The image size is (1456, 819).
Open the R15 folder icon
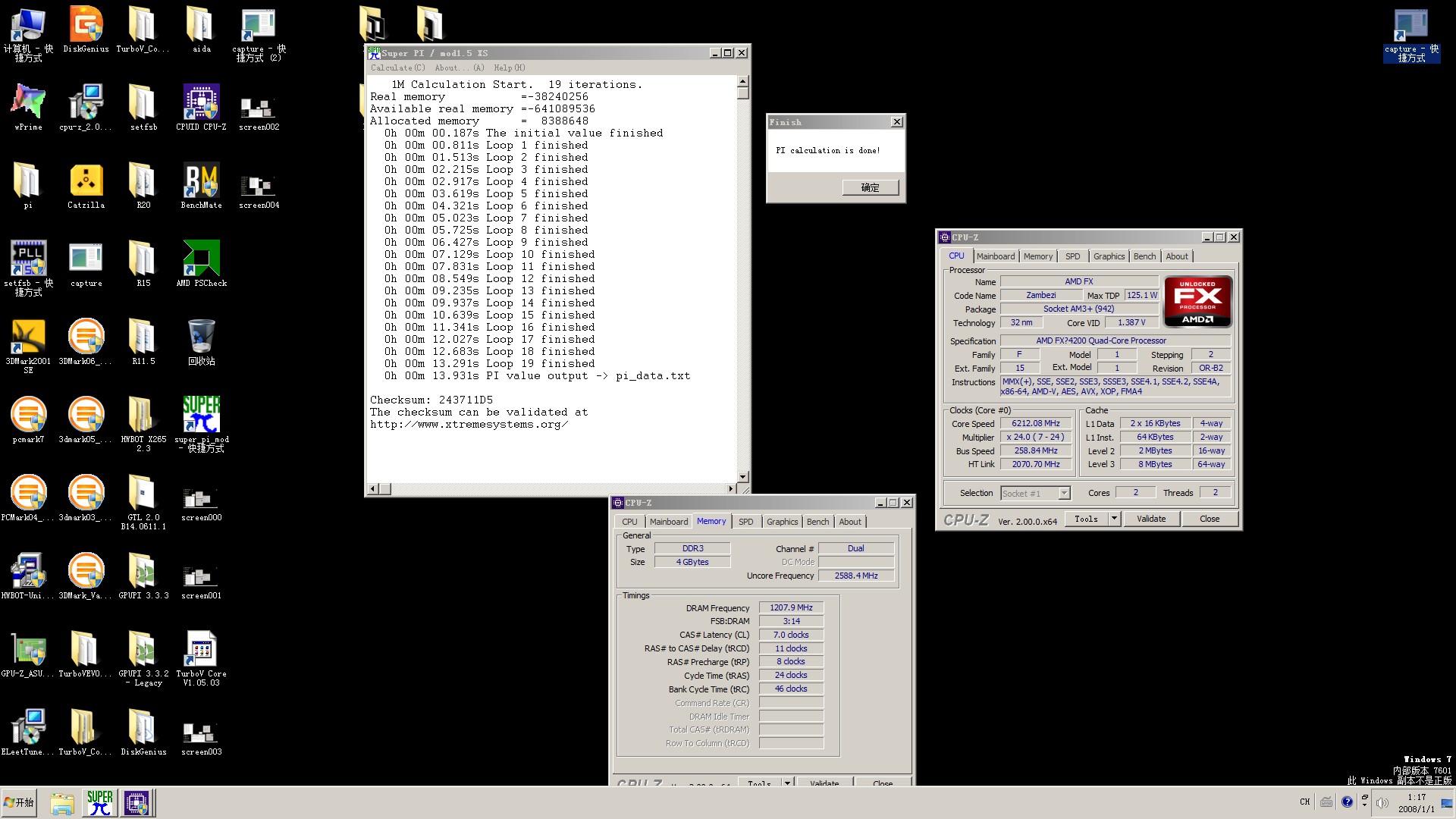tap(143, 264)
